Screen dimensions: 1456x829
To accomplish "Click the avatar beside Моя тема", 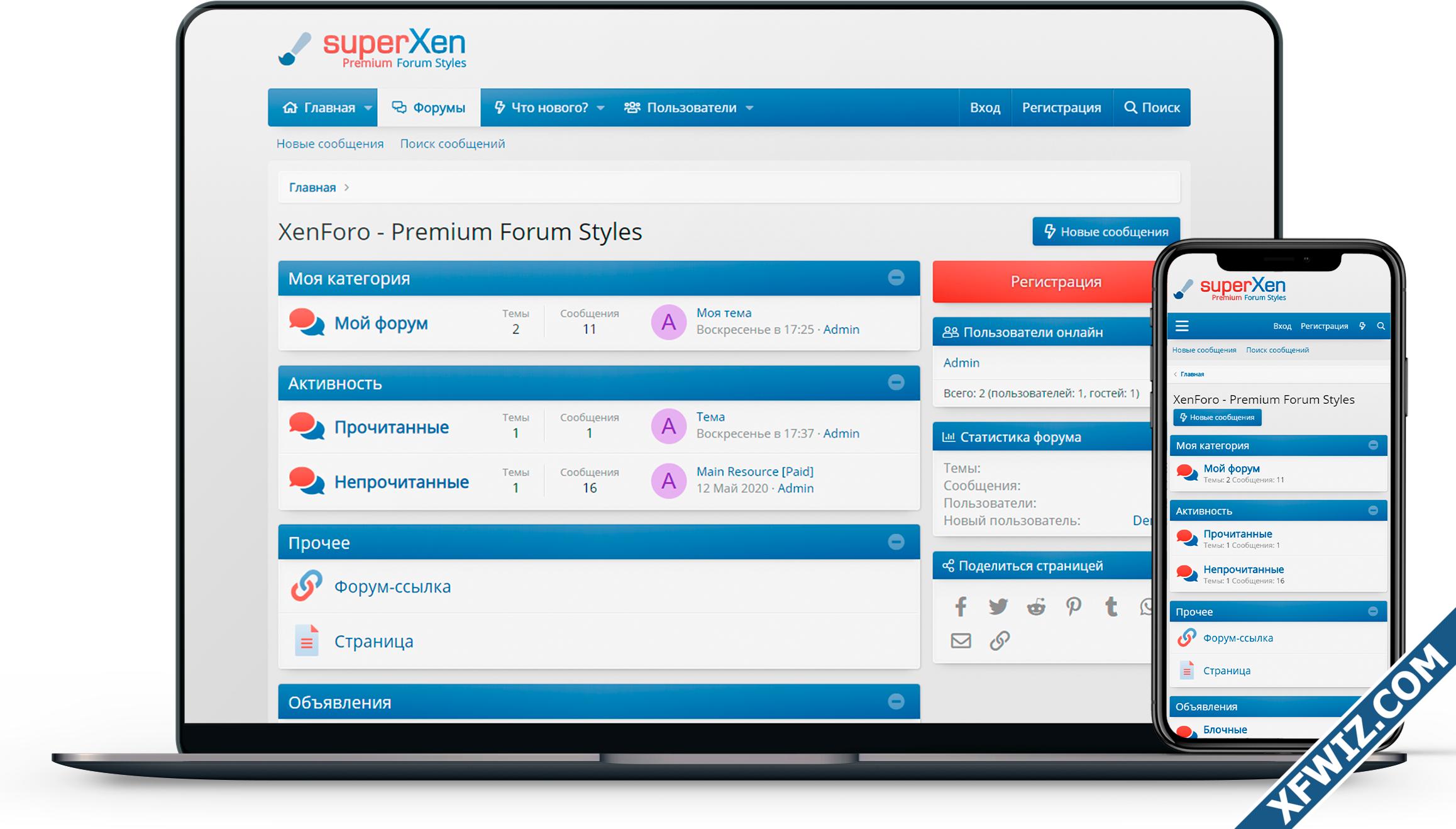I will click(x=668, y=322).
